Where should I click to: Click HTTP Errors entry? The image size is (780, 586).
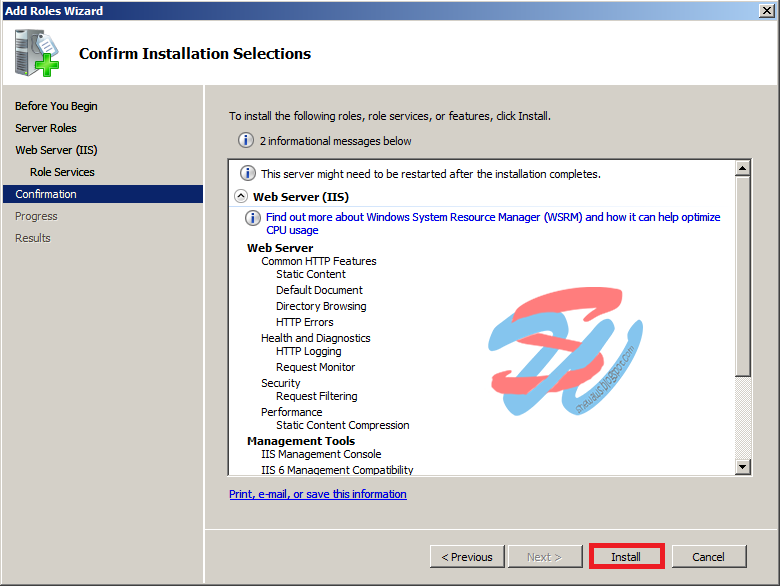(x=305, y=322)
